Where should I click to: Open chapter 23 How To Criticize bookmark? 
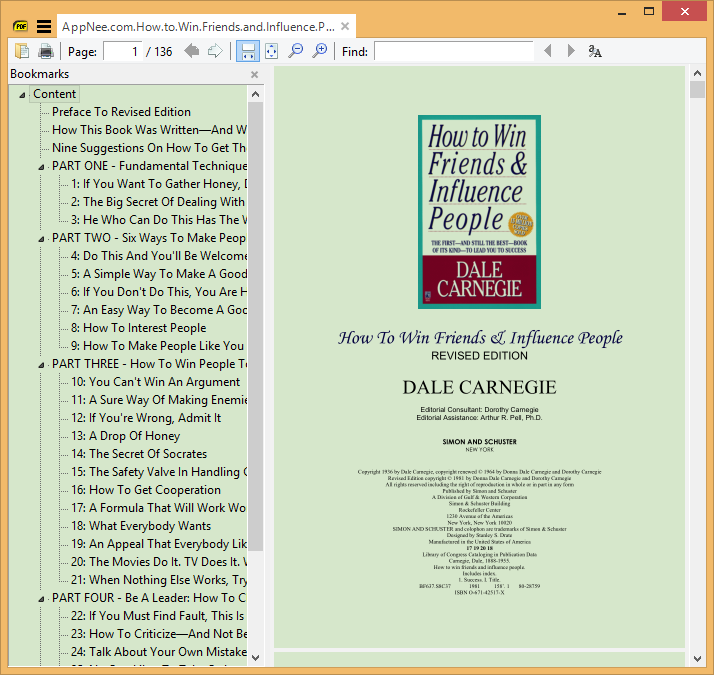[158, 634]
